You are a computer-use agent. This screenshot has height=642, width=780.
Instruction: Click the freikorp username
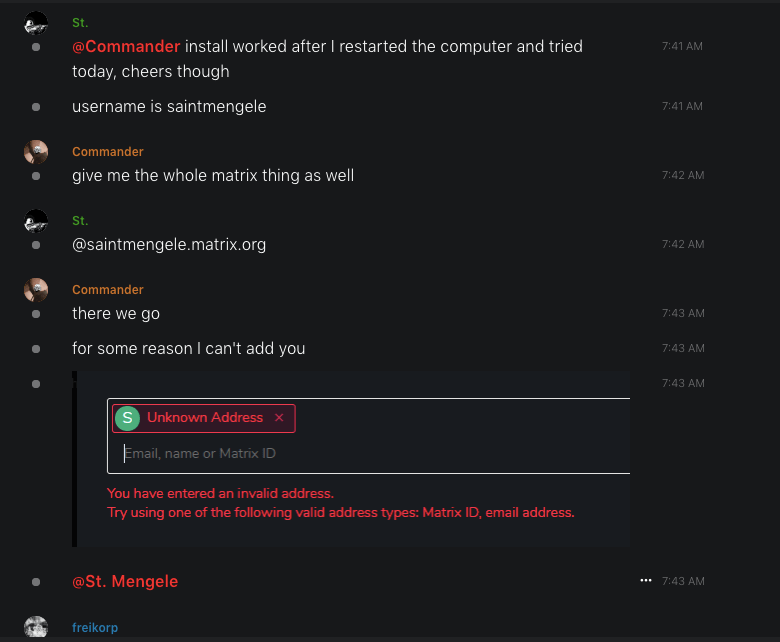point(95,628)
